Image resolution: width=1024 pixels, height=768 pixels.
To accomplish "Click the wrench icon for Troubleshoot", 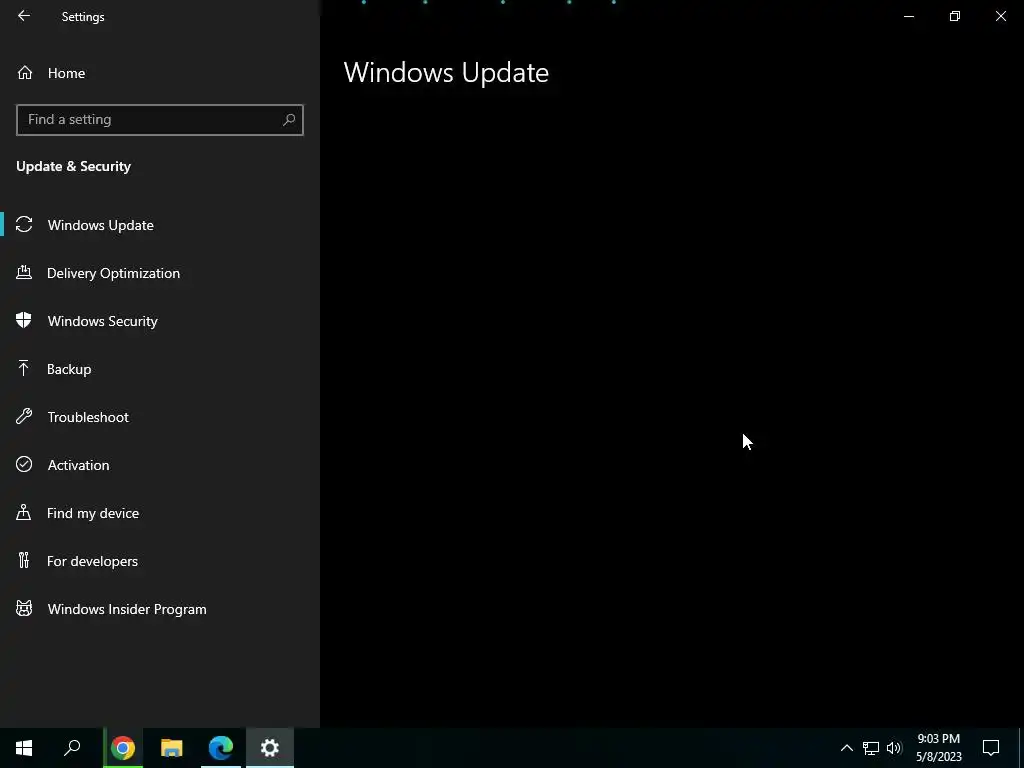I will pos(24,416).
